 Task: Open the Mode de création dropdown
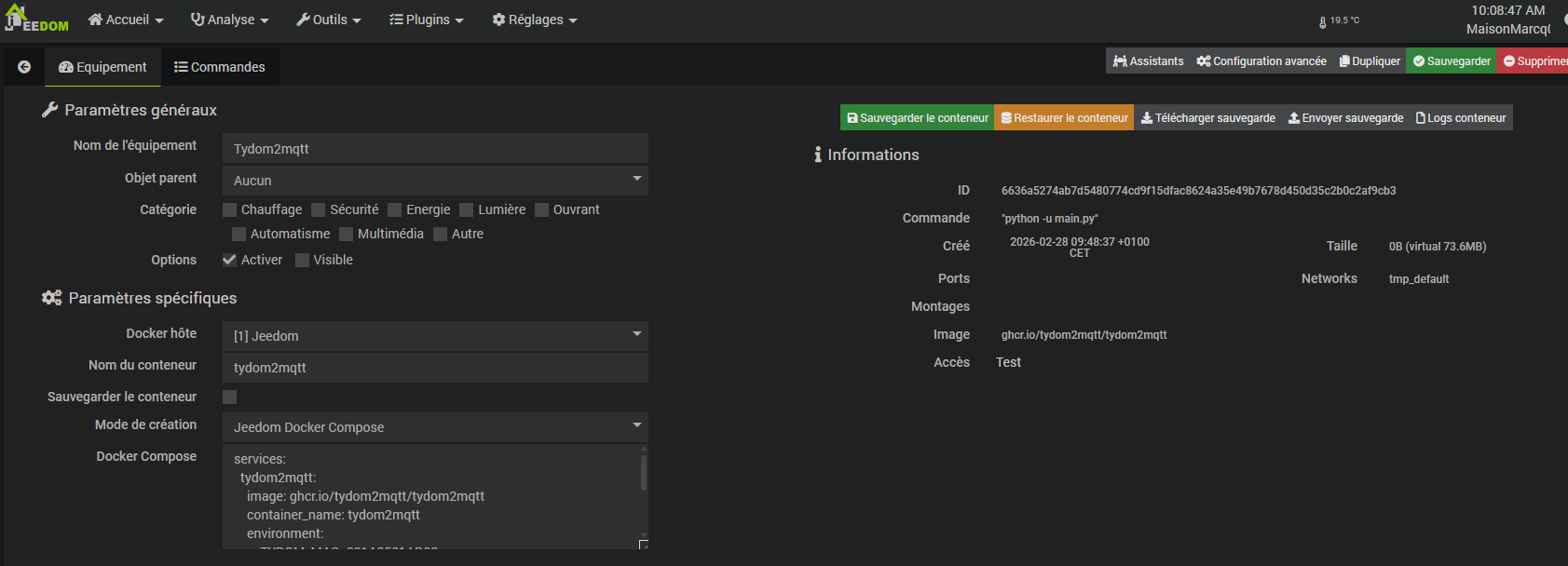point(434,427)
